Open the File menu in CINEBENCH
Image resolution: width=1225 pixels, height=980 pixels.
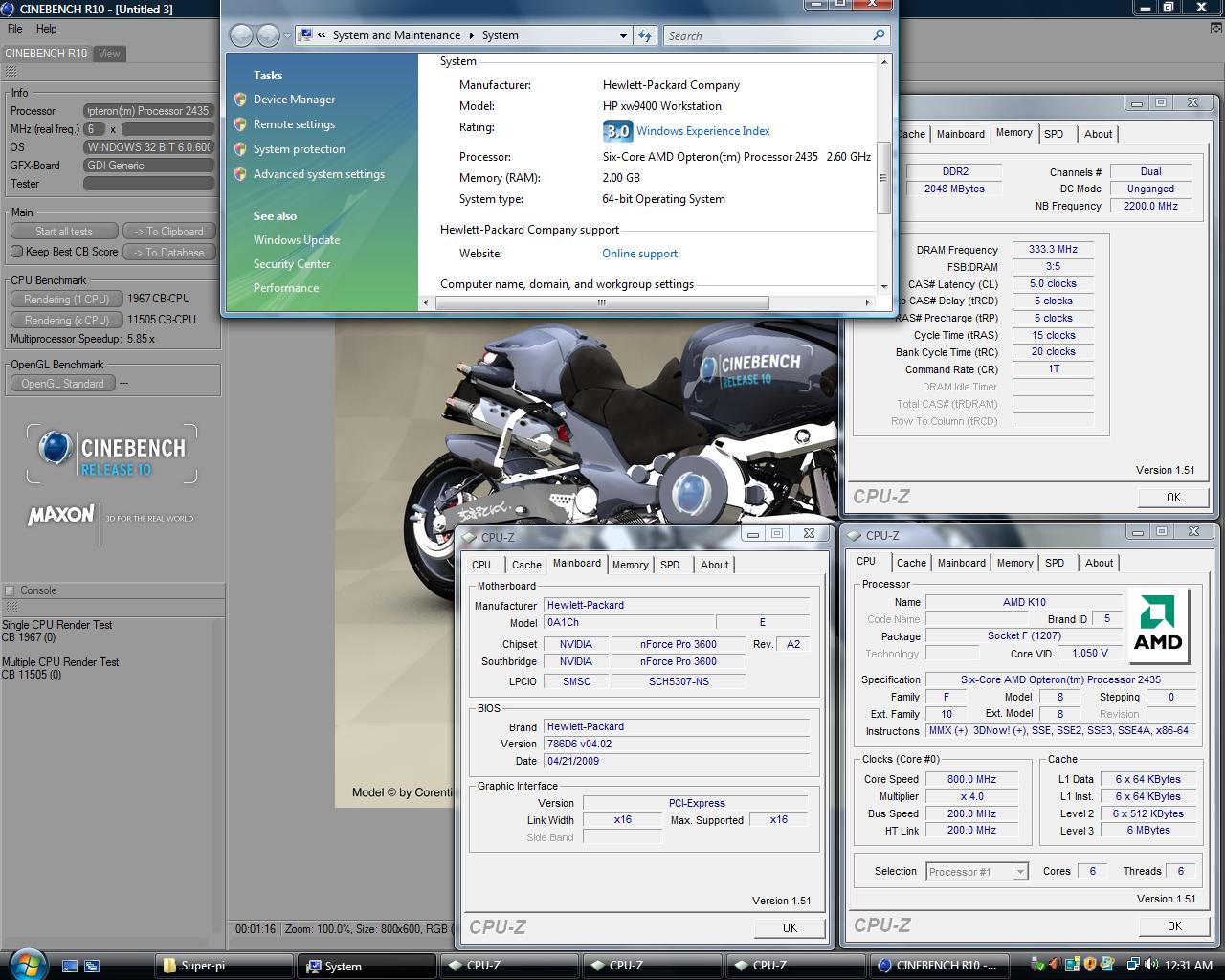(15, 29)
